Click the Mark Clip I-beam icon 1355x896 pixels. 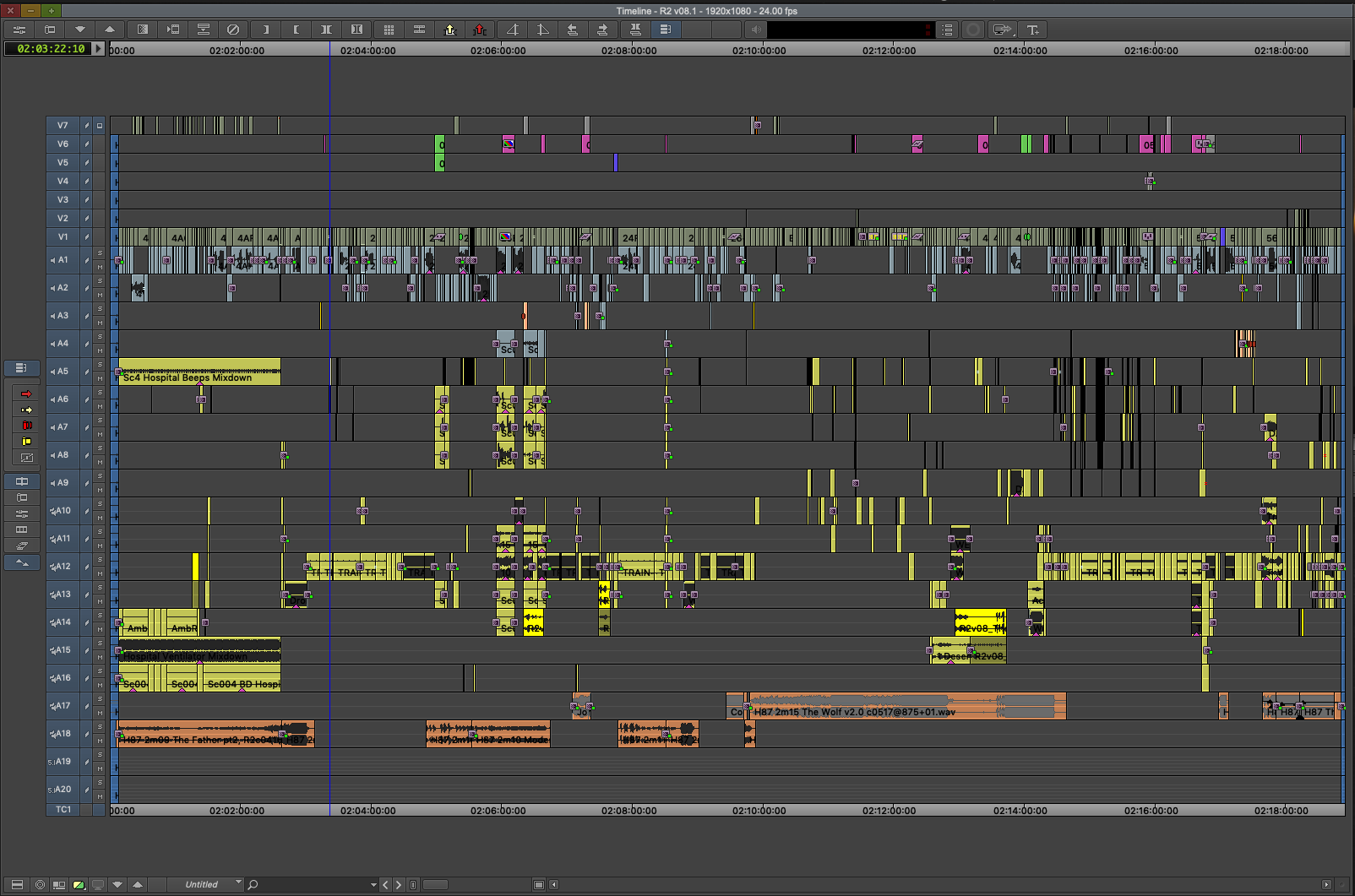pyautogui.click(x=326, y=30)
